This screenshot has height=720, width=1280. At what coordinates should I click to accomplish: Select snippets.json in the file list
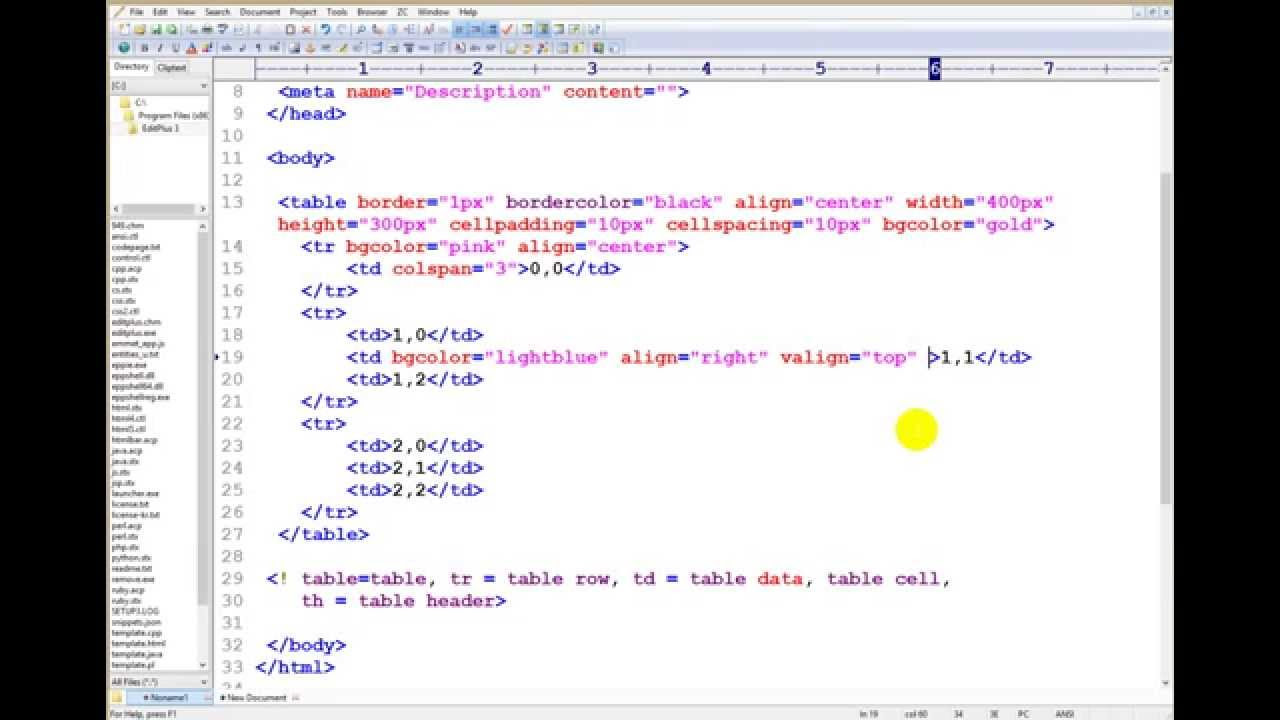pos(136,622)
